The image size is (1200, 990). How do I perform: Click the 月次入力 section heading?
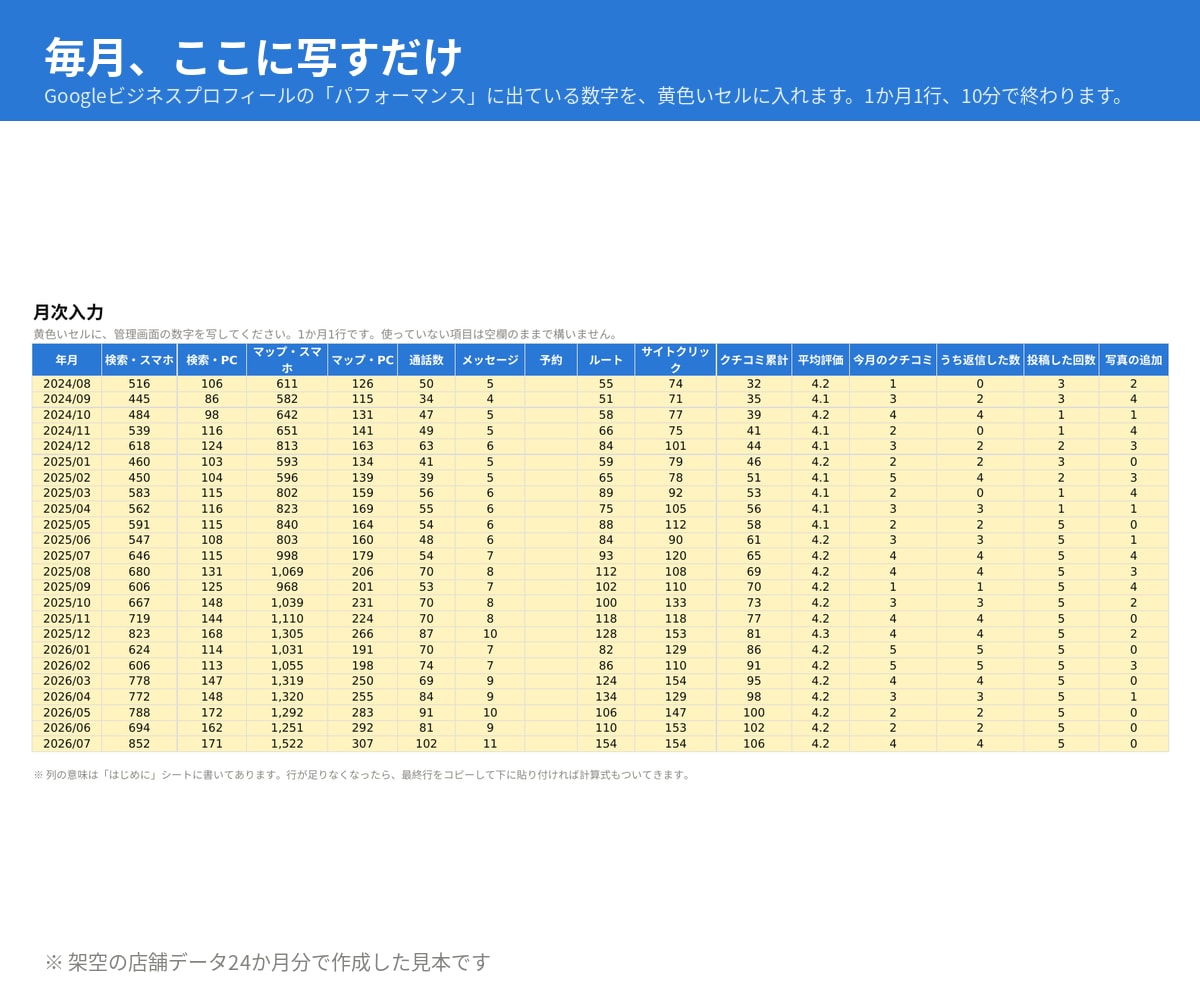(x=68, y=312)
